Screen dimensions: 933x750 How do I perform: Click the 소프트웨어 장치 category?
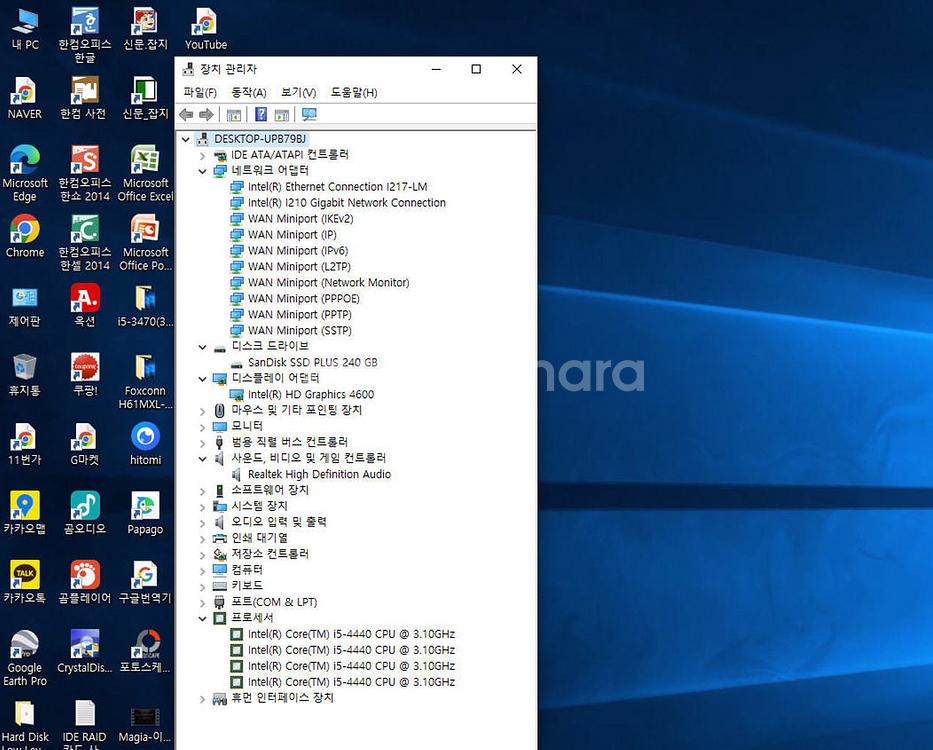click(x=270, y=490)
